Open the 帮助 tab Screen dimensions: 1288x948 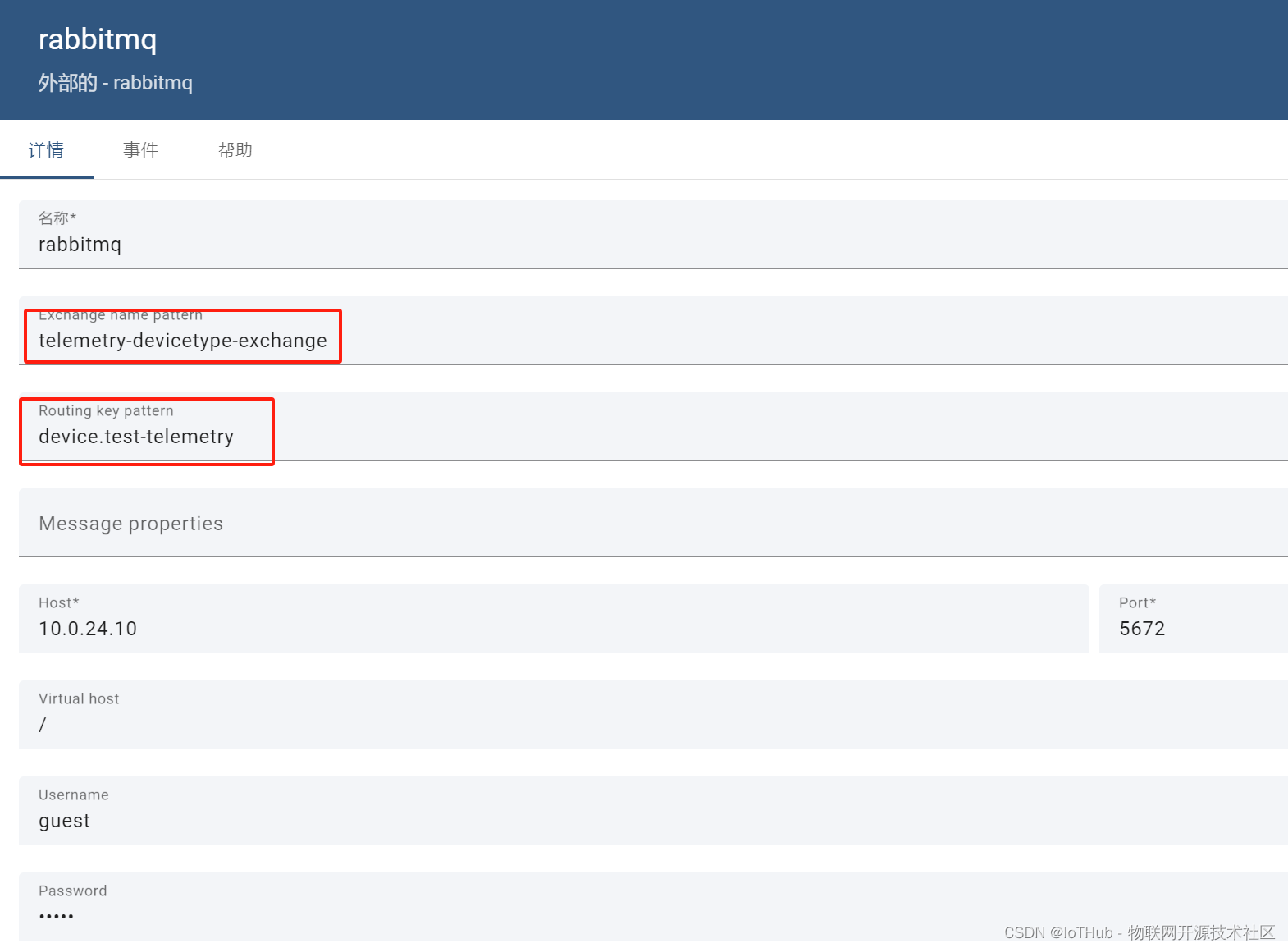(235, 149)
